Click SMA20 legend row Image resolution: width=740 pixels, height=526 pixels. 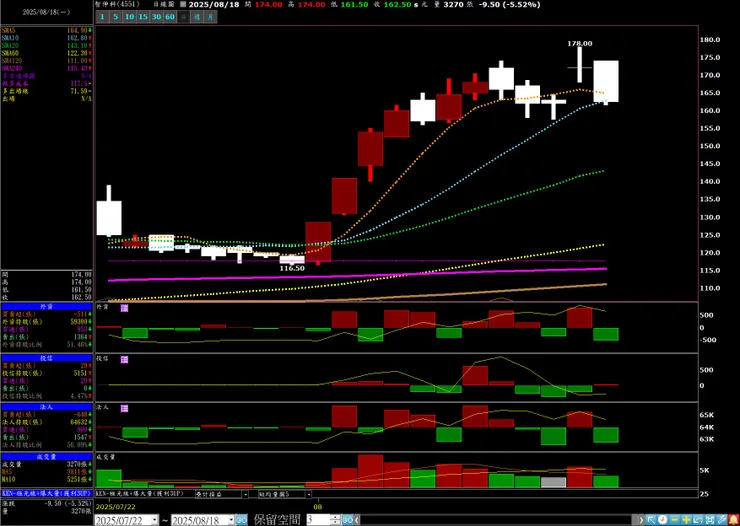[x=47, y=45]
